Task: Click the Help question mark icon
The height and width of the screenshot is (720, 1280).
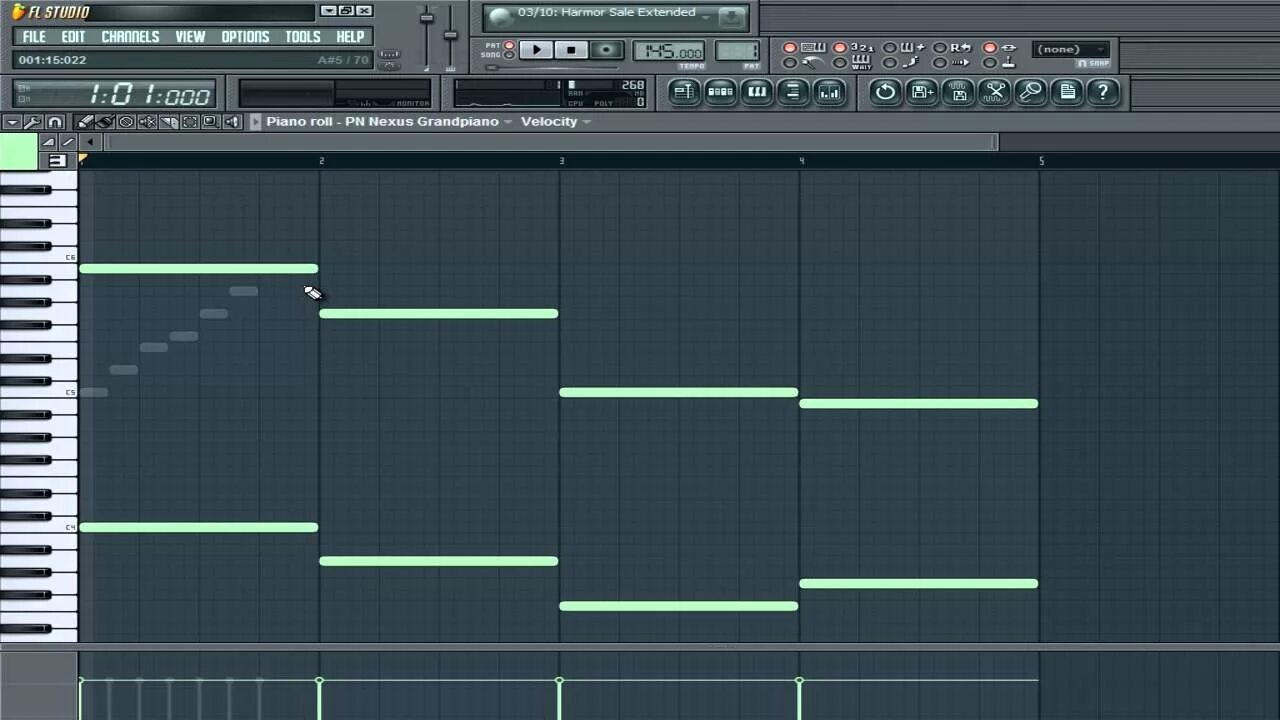Action: pos(1103,92)
